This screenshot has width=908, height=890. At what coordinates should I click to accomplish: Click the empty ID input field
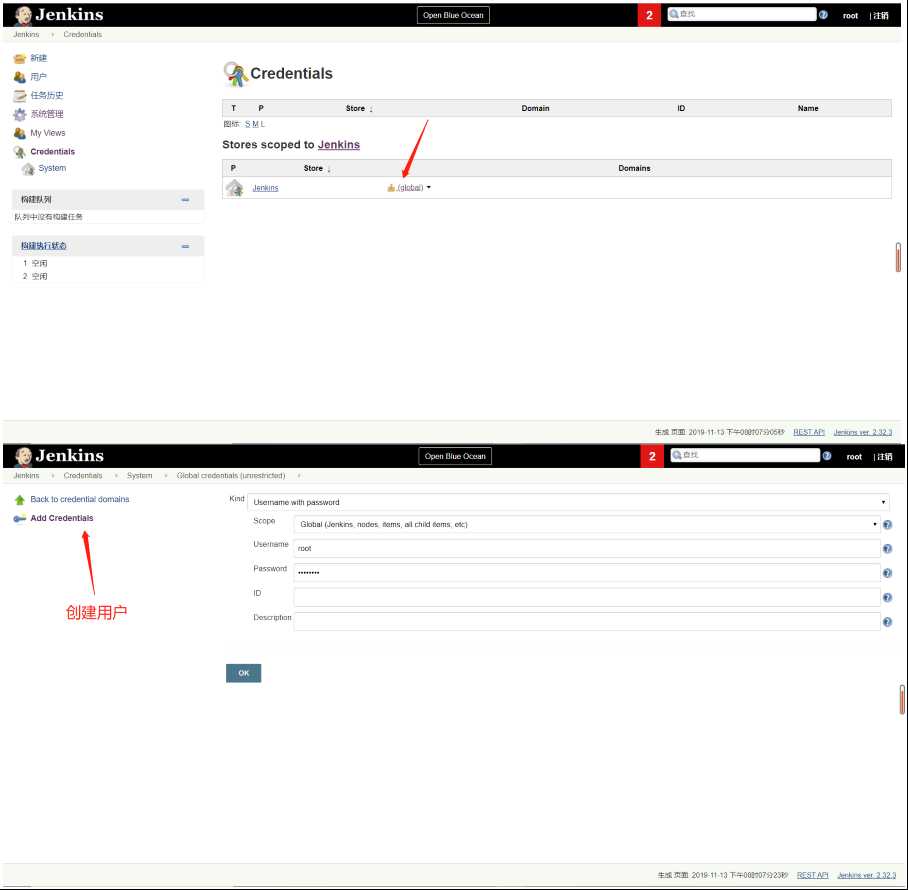[587, 597]
